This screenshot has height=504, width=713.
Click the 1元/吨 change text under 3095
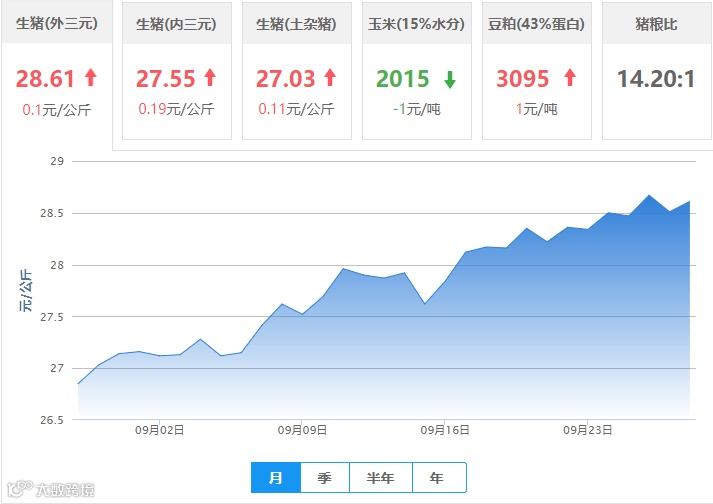537,109
